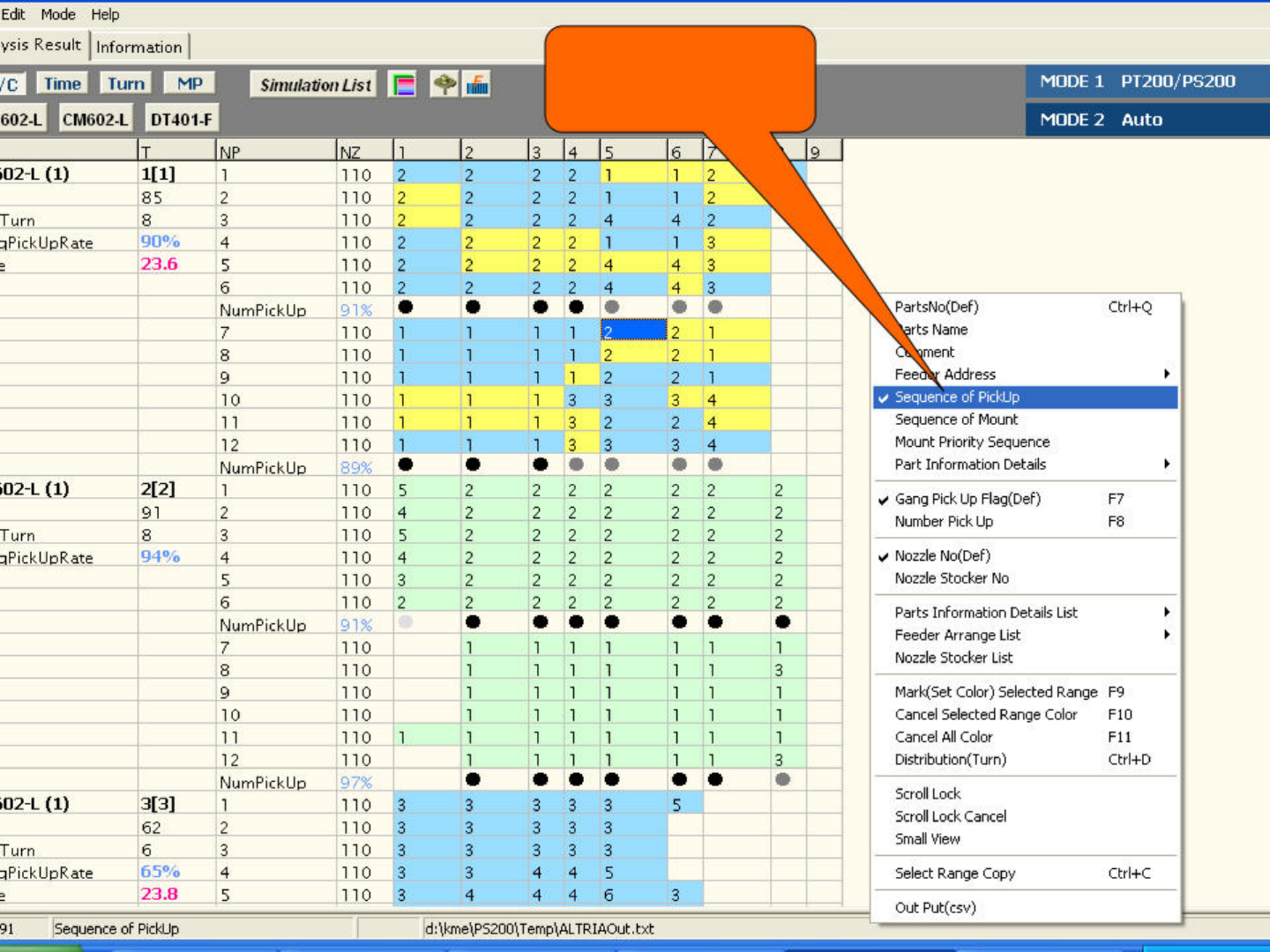
Task: Choose Out Put(csv) from context menu
Action: [x=935, y=908]
